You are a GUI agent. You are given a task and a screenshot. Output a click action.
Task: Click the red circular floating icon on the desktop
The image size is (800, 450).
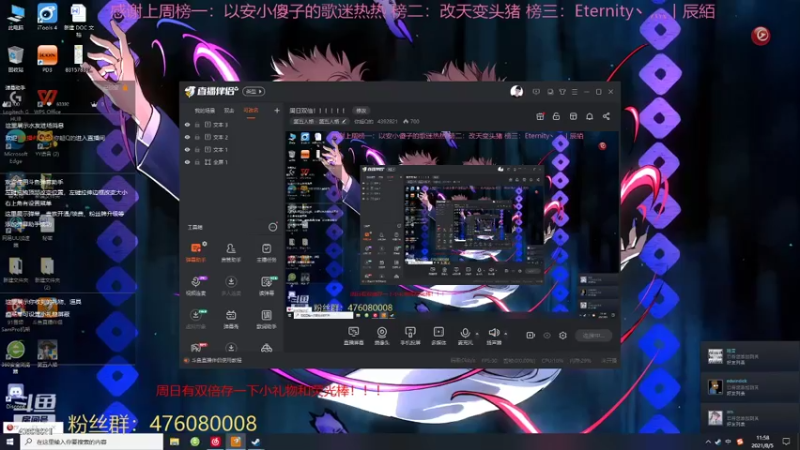click(x=761, y=35)
